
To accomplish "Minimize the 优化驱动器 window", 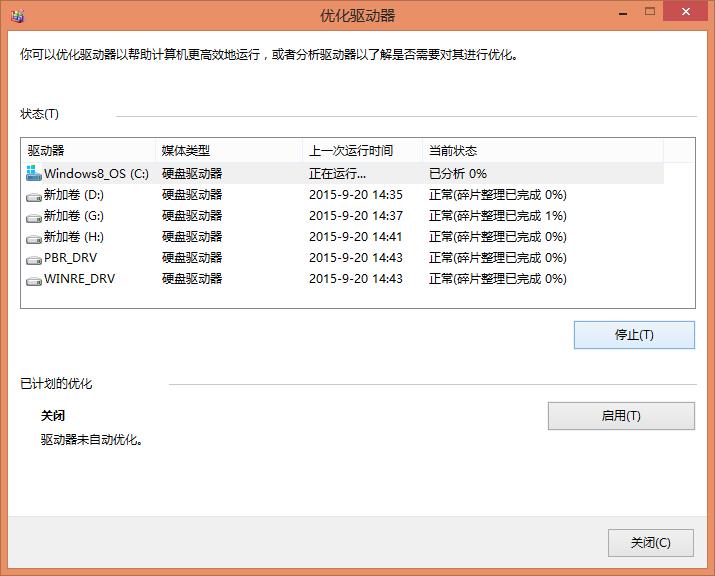I will pos(623,14).
